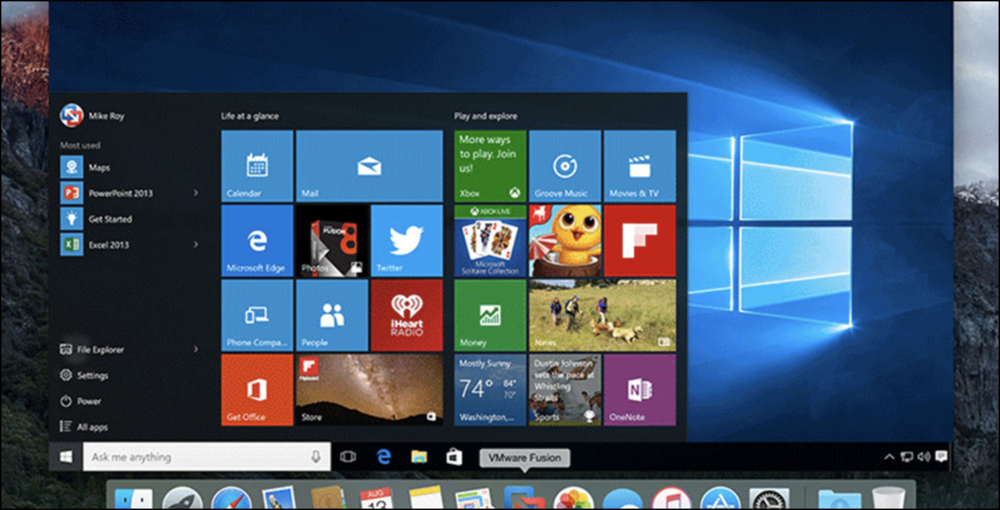This screenshot has height=510, width=1000.
Task: Click the Get Office tile
Action: (x=257, y=390)
